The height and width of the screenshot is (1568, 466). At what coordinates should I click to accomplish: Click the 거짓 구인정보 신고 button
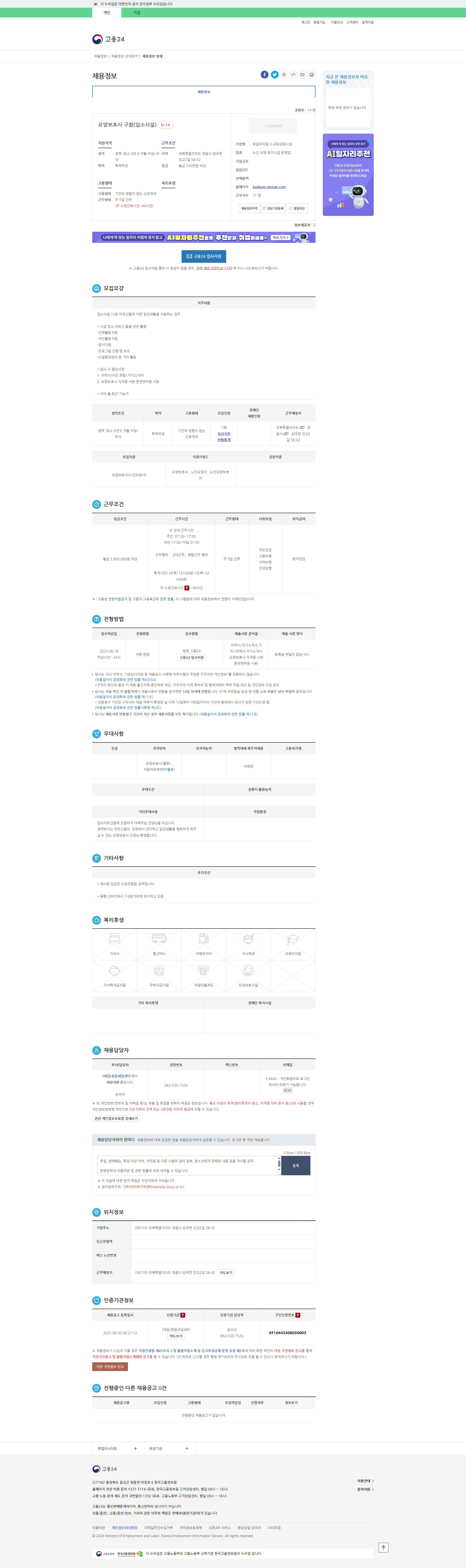[110, 1366]
